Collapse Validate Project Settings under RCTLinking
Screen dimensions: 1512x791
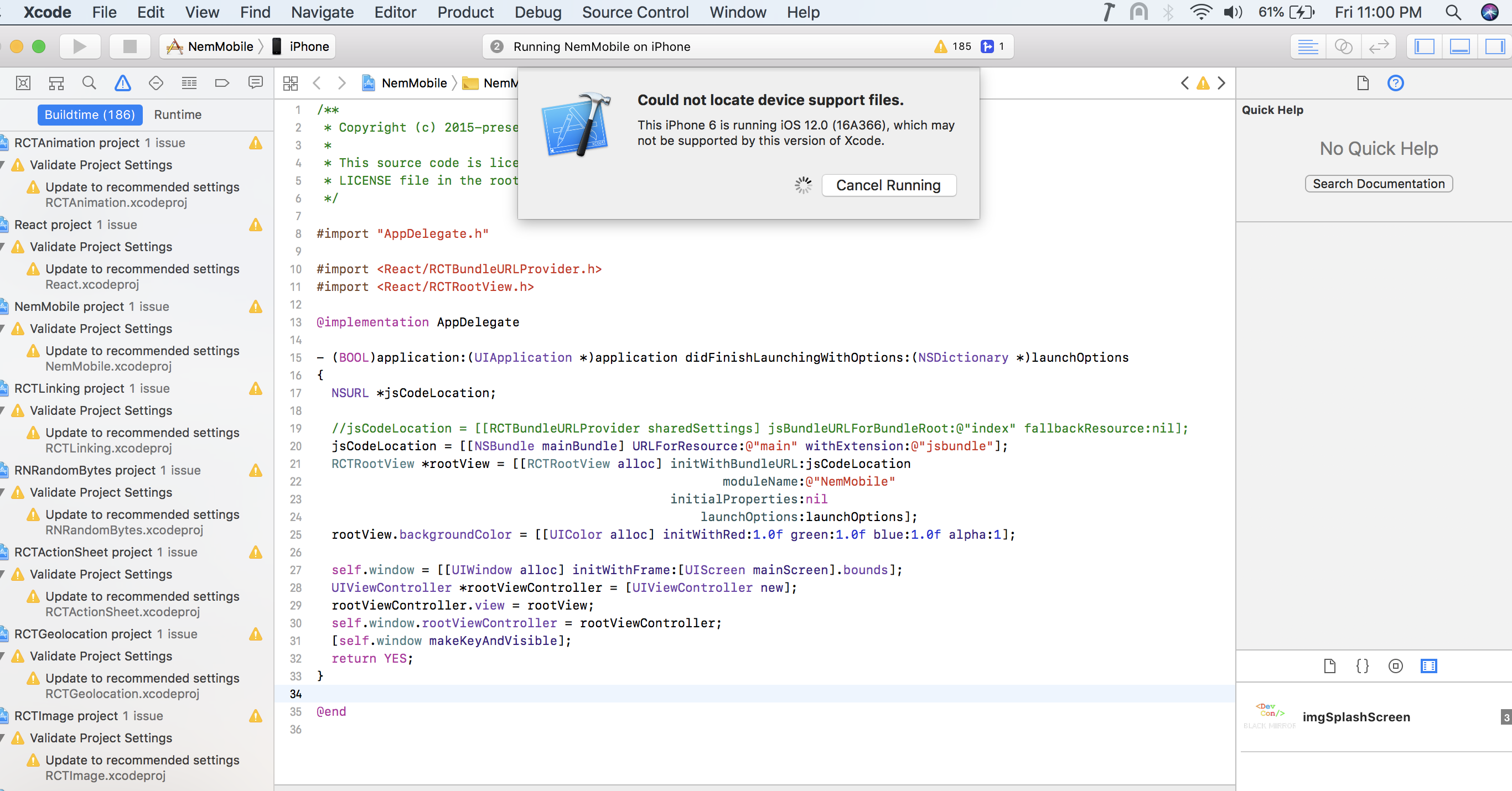tap(3, 411)
